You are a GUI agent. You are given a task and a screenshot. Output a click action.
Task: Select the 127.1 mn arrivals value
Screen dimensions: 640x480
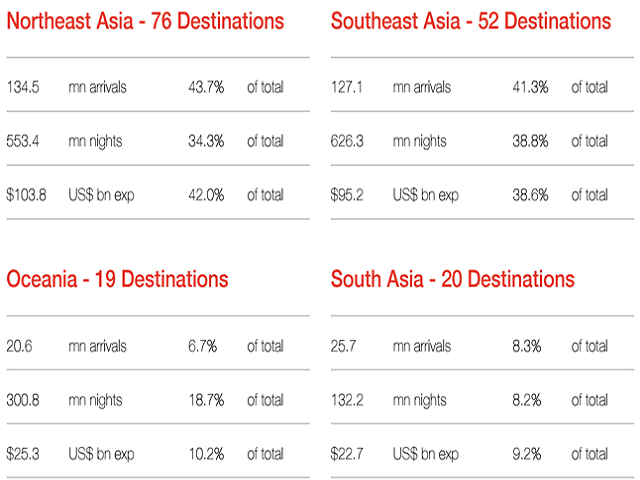[x=348, y=88]
